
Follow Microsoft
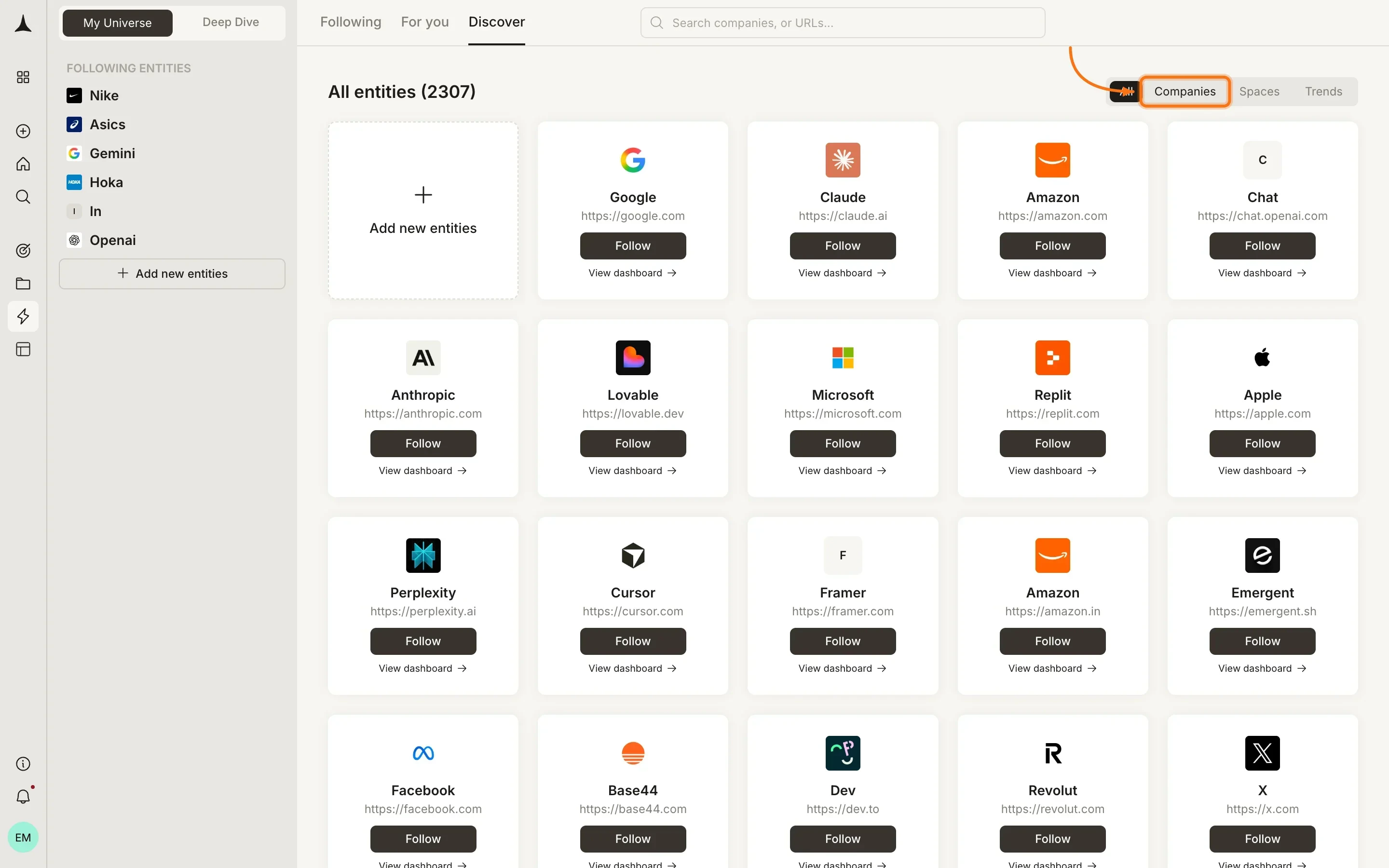(843, 444)
